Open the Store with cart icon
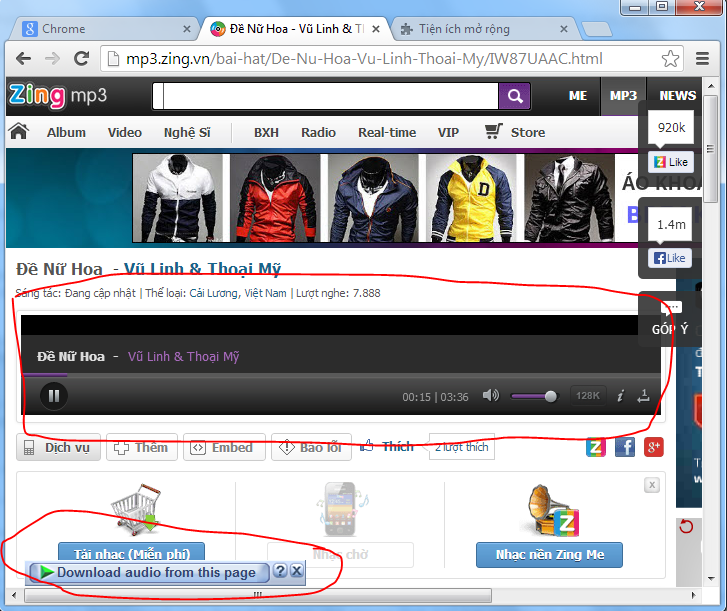 515,132
